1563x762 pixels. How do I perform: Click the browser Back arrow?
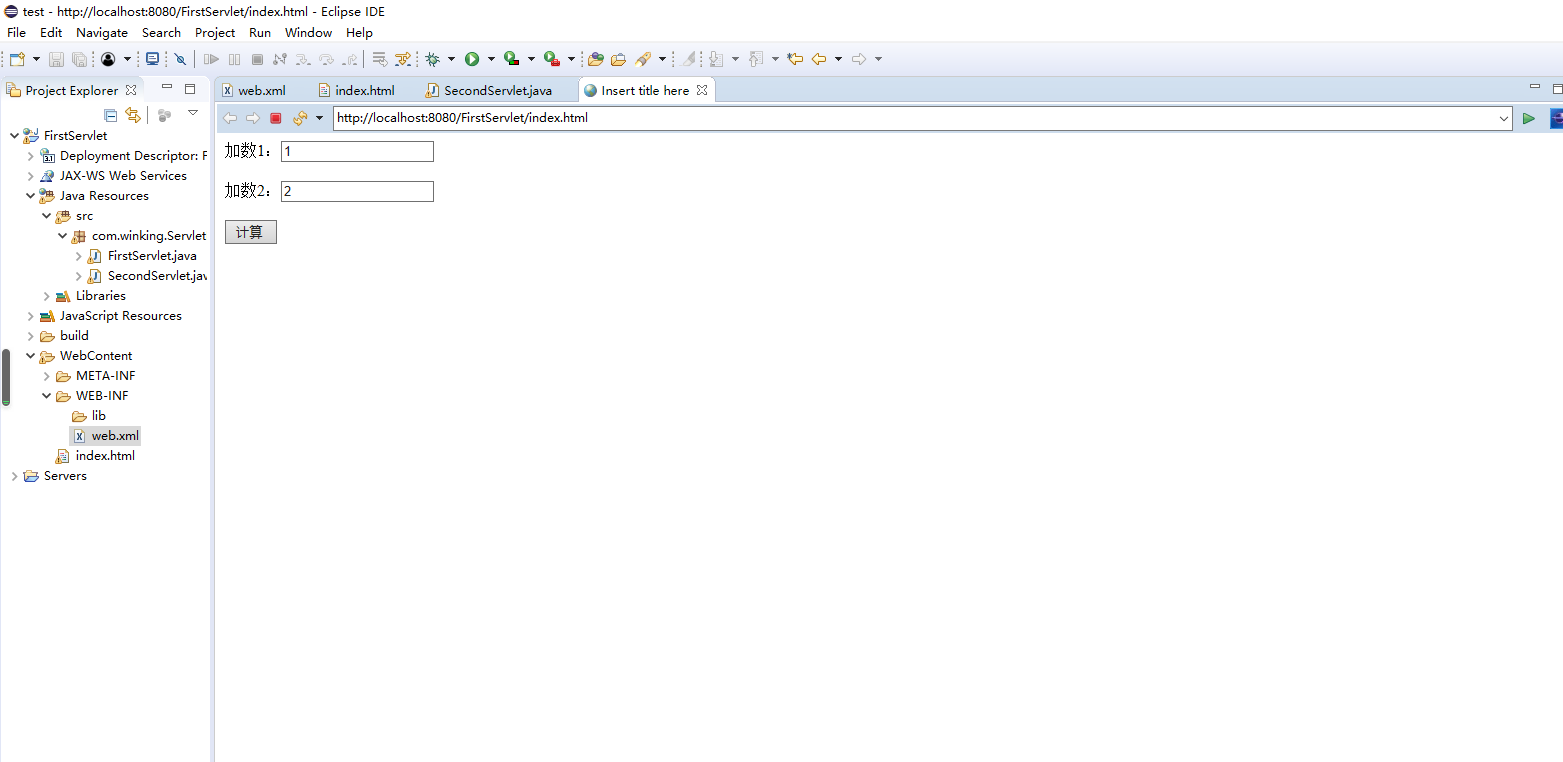(x=230, y=118)
